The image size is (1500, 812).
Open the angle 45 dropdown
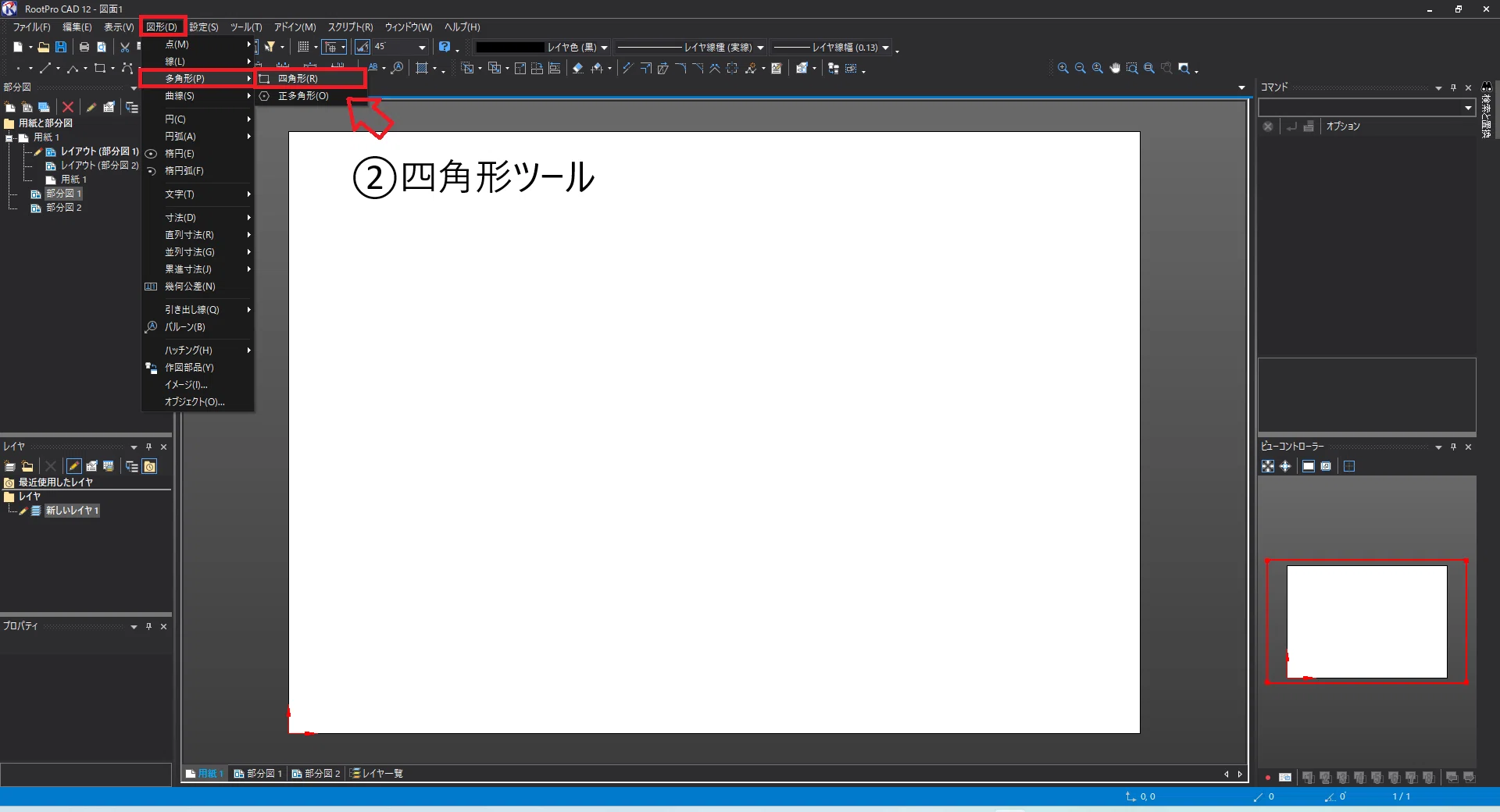tap(423, 48)
